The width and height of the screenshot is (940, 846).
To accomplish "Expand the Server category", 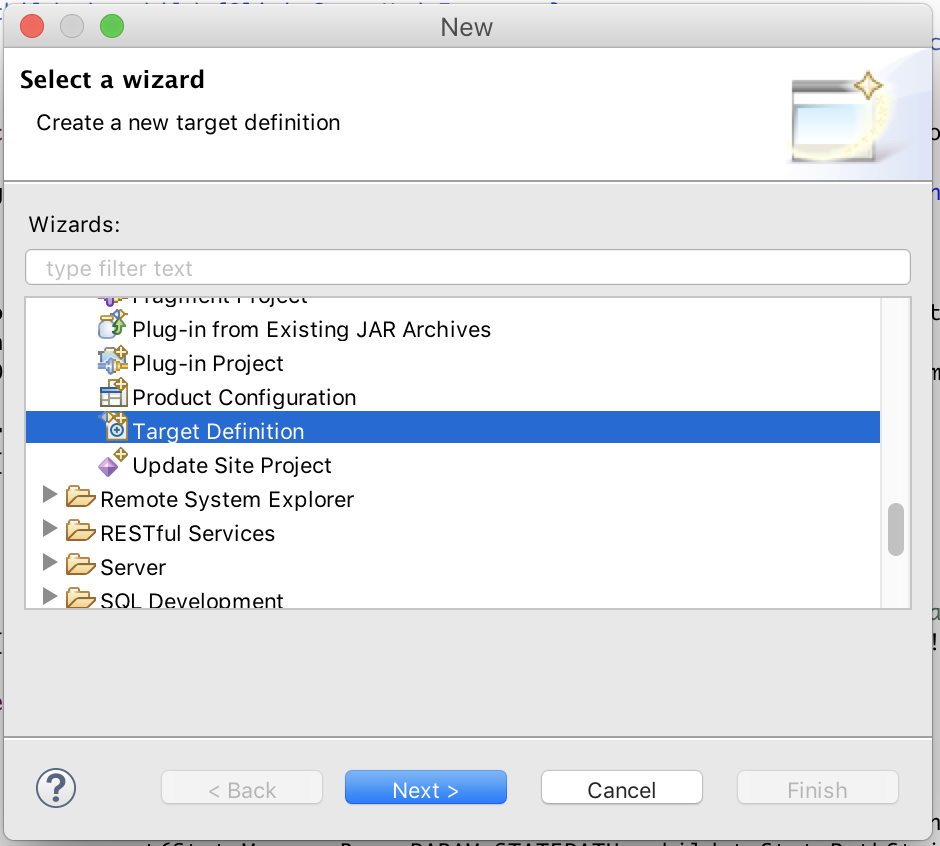I will pos(50,565).
